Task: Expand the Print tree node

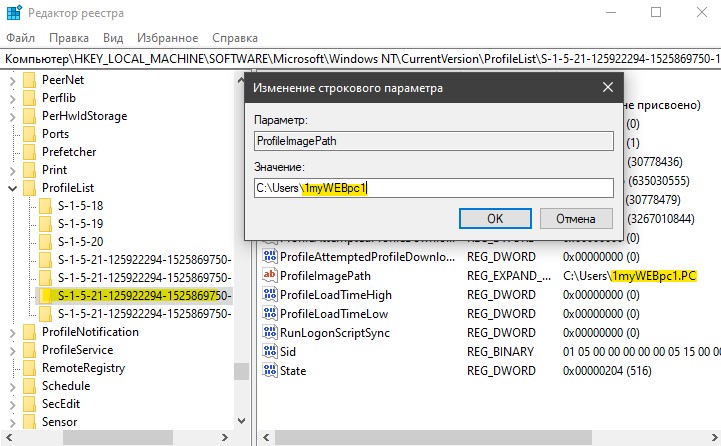Action: pos(12,171)
